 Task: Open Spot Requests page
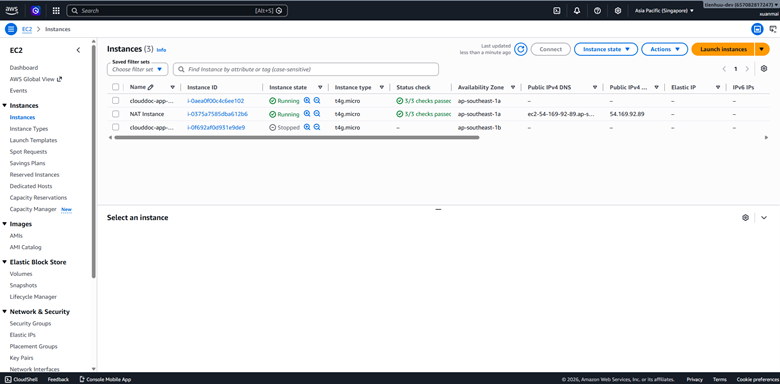click(28, 152)
